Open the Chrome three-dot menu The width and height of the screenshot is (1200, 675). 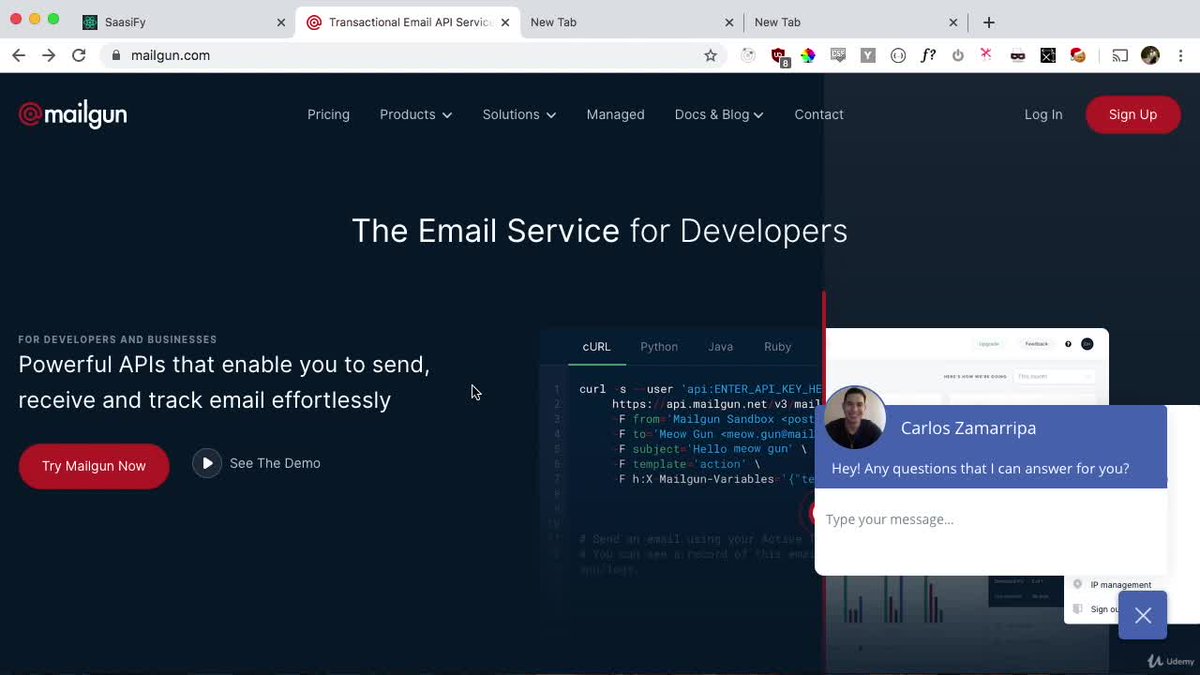1181,56
